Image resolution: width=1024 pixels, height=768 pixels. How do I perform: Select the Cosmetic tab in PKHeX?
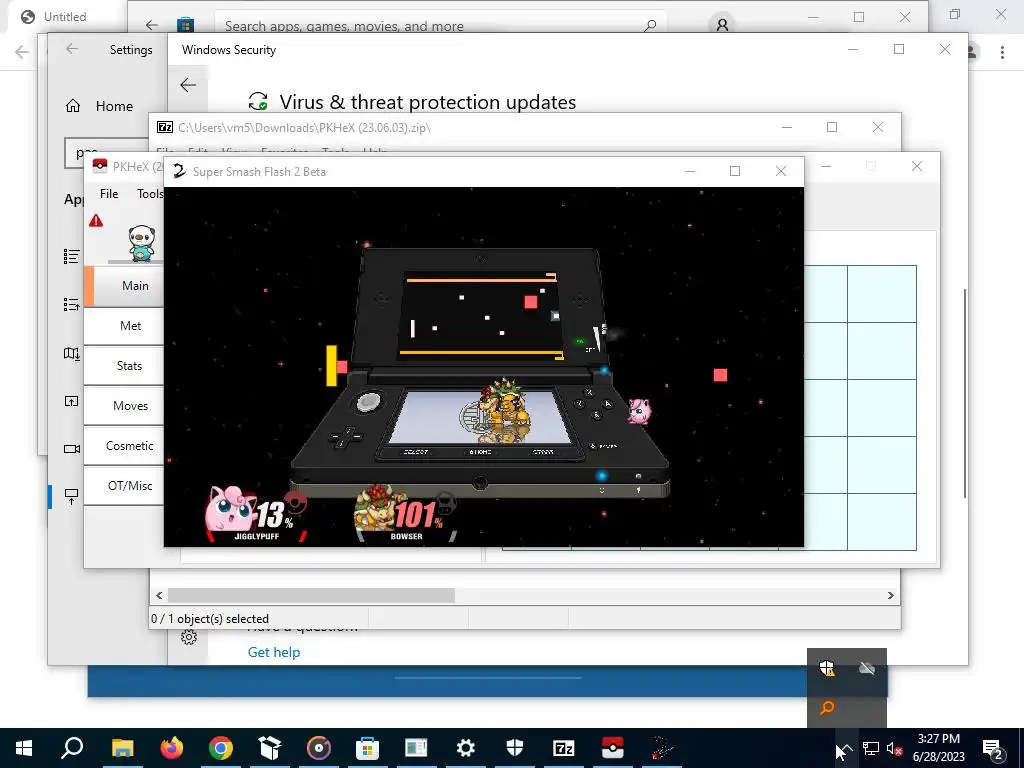point(124,445)
